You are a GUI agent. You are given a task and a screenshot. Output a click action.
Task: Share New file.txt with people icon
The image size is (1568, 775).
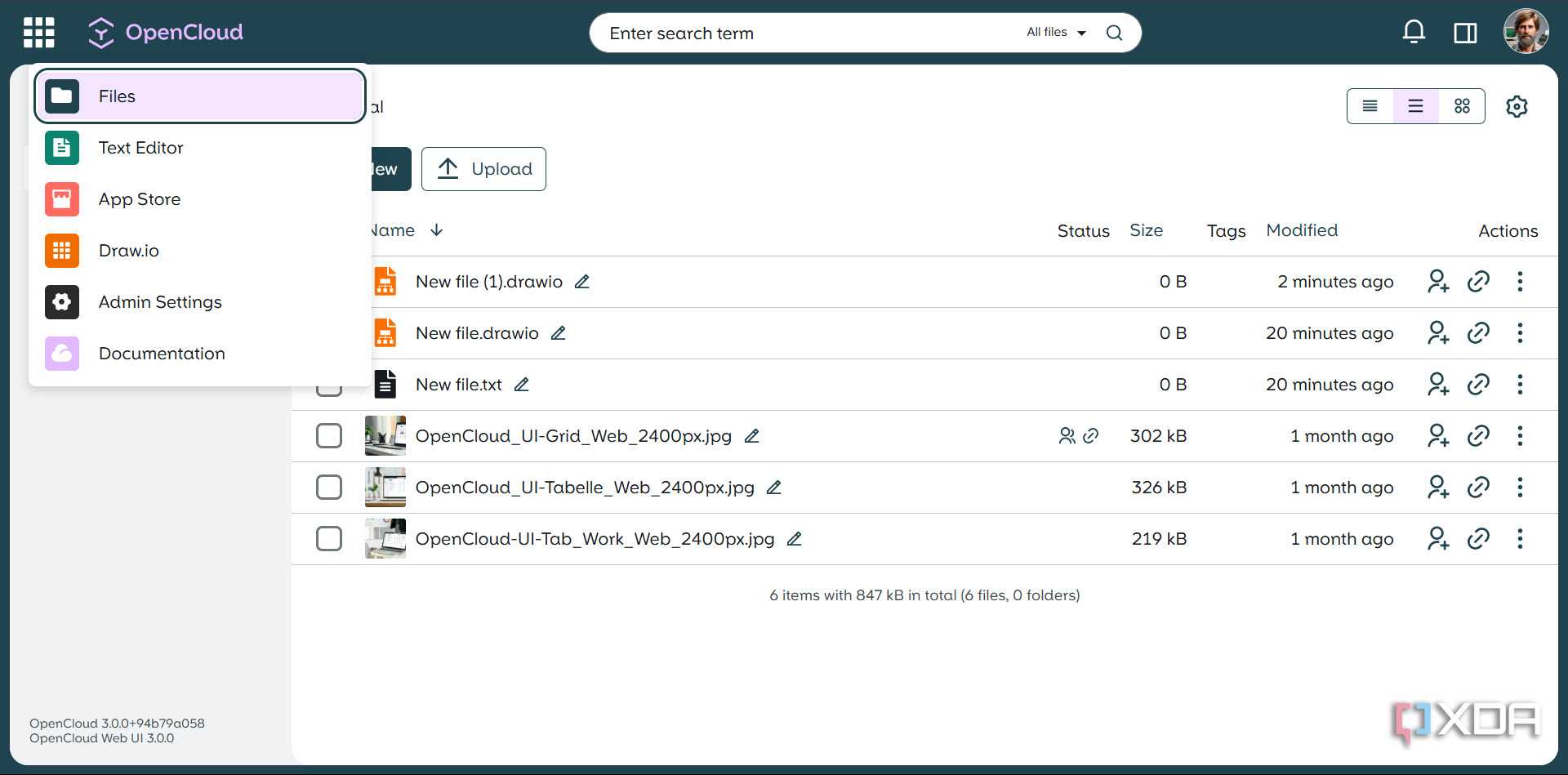(1438, 384)
